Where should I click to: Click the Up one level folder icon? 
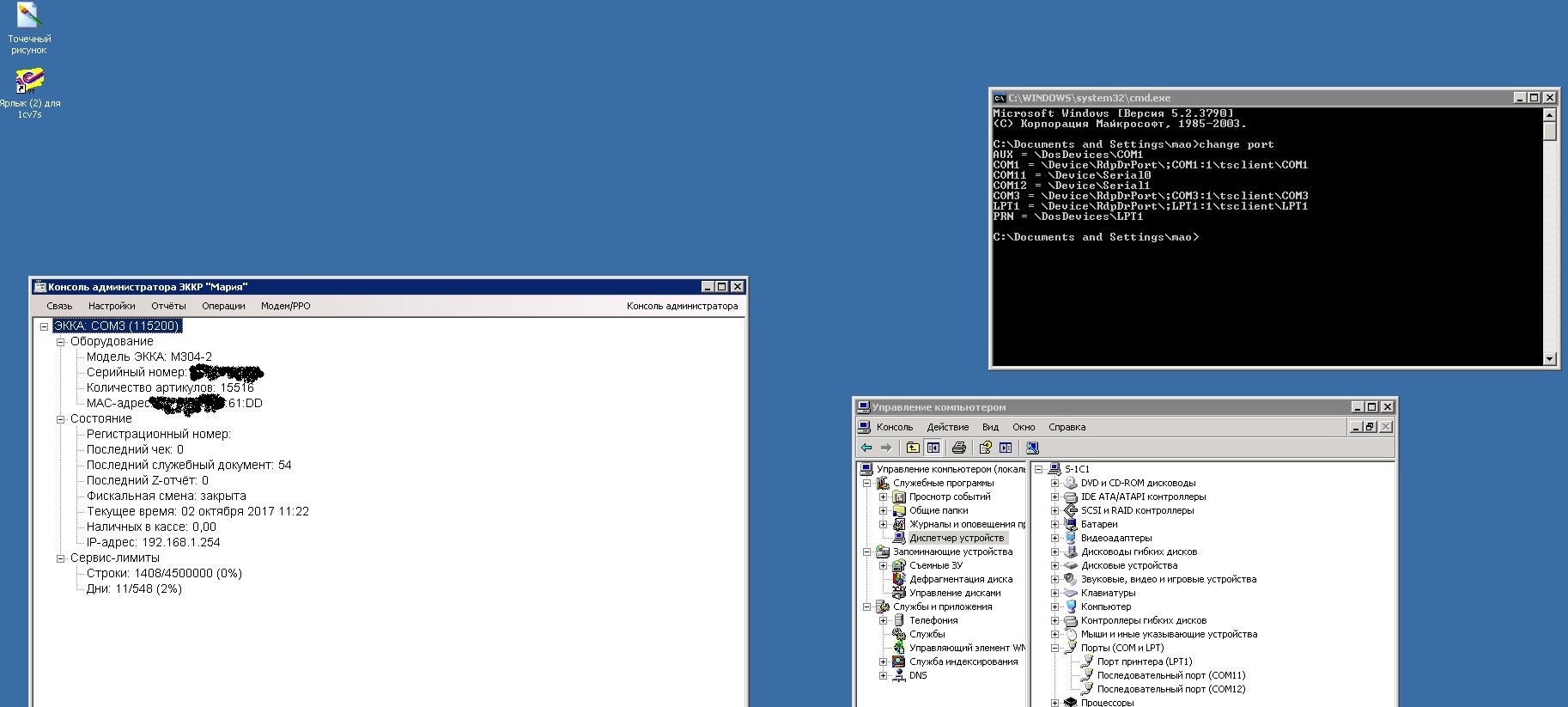(x=913, y=448)
